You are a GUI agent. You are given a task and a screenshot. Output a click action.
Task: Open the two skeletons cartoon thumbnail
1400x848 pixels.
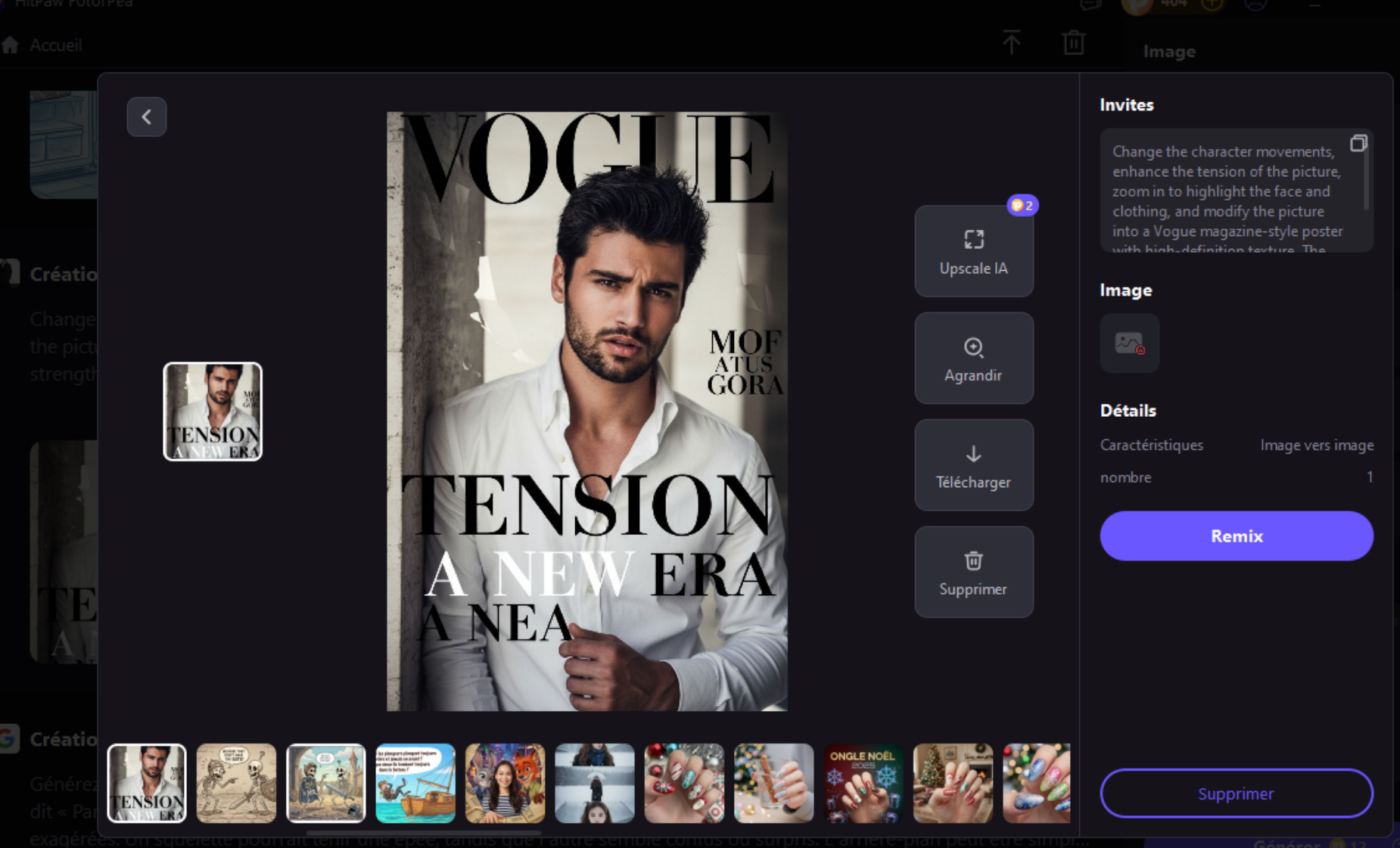click(x=236, y=783)
